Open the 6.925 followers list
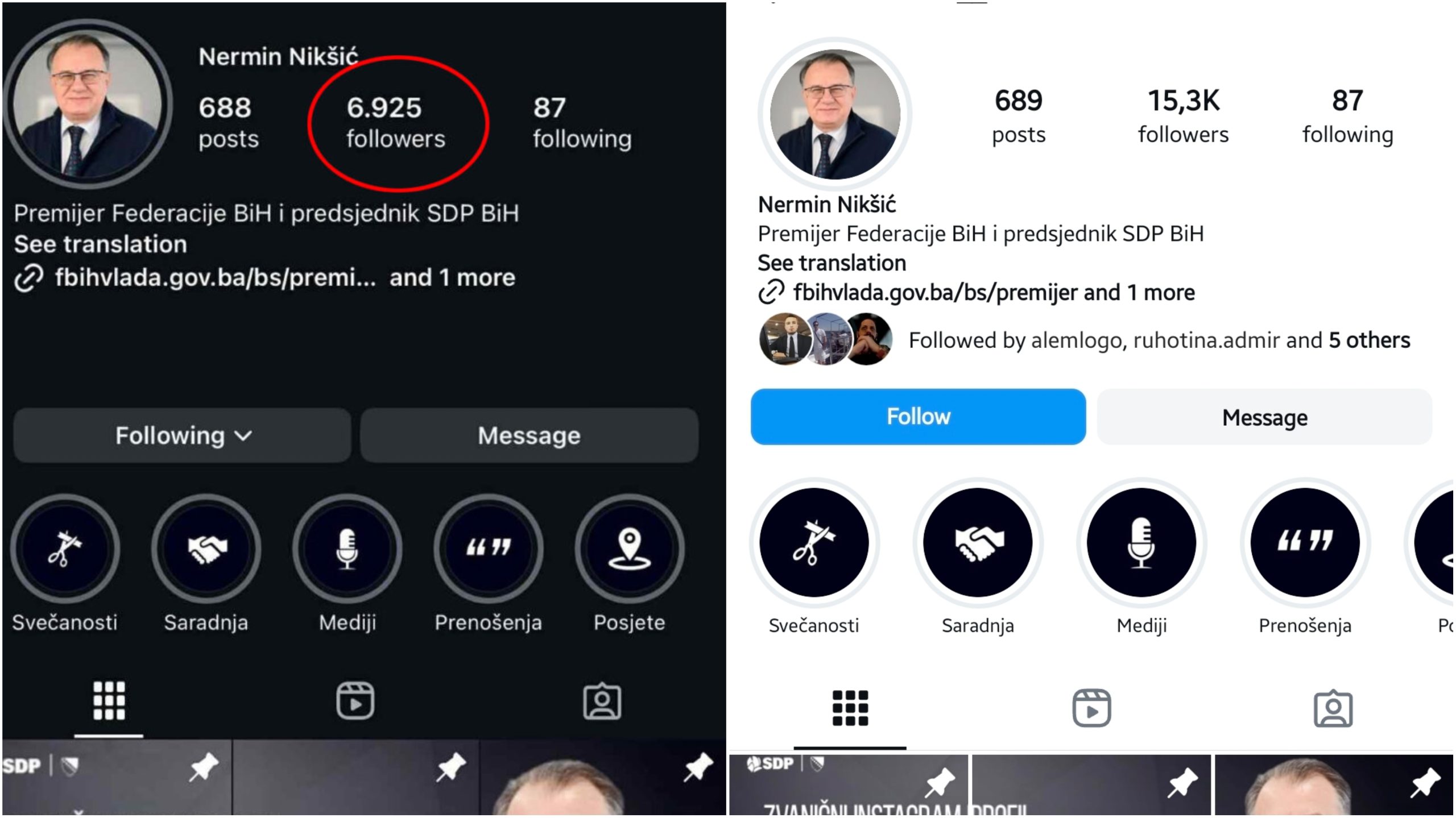 [396, 123]
